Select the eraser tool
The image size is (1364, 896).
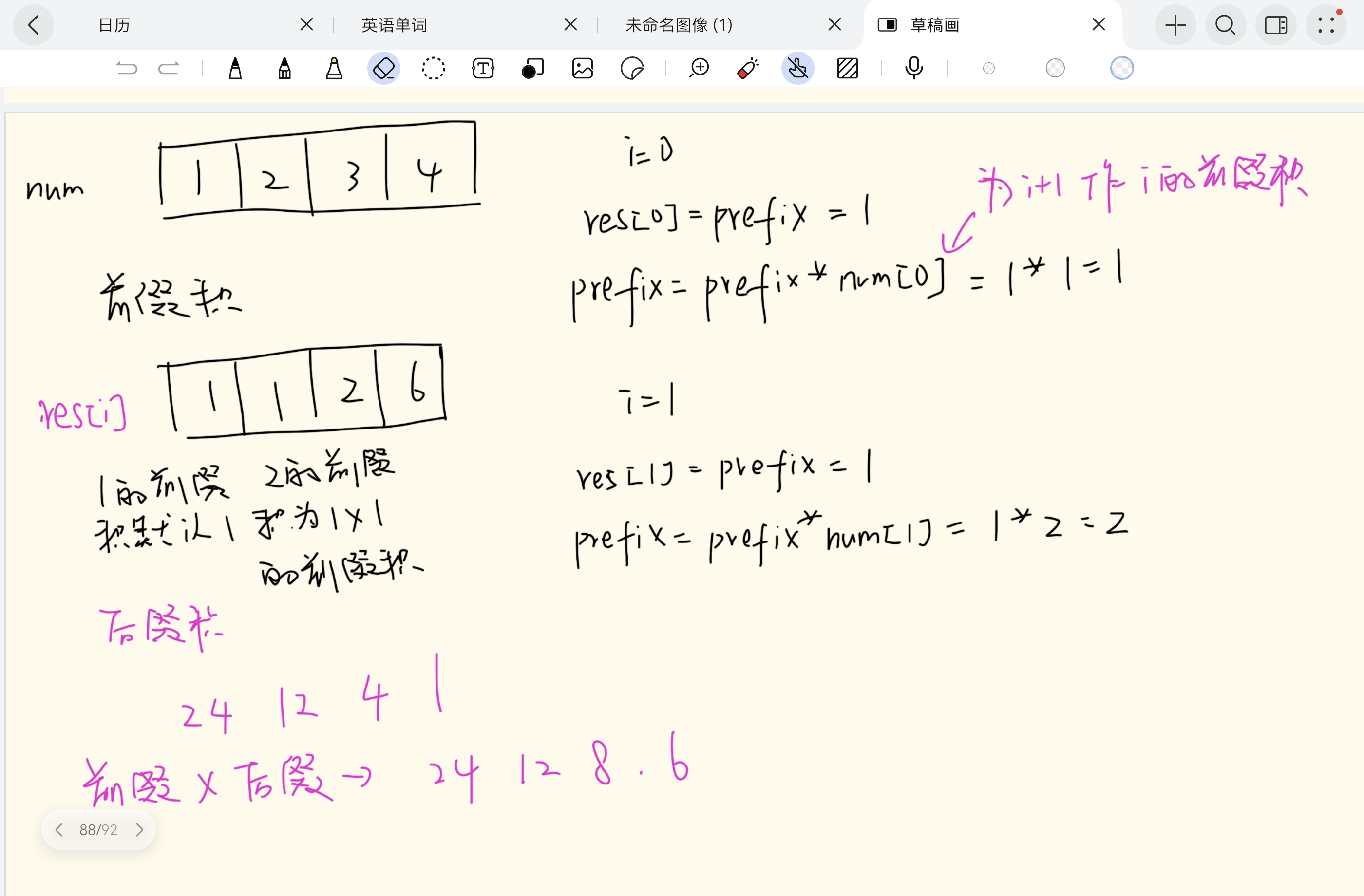coord(384,68)
